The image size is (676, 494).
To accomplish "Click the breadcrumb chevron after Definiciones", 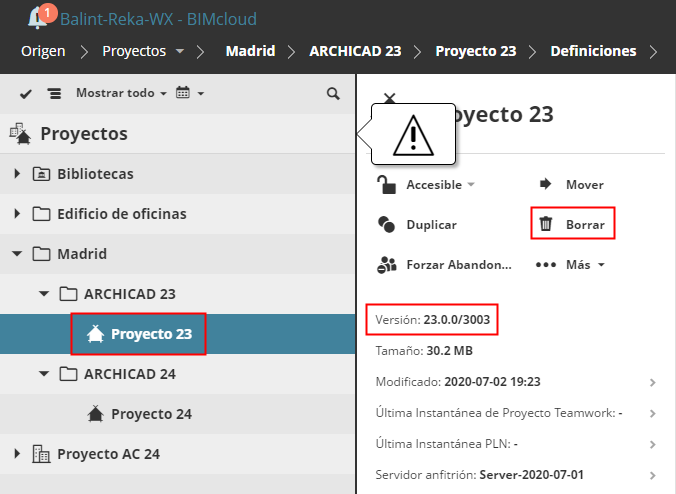I will click(x=654, y=52).
